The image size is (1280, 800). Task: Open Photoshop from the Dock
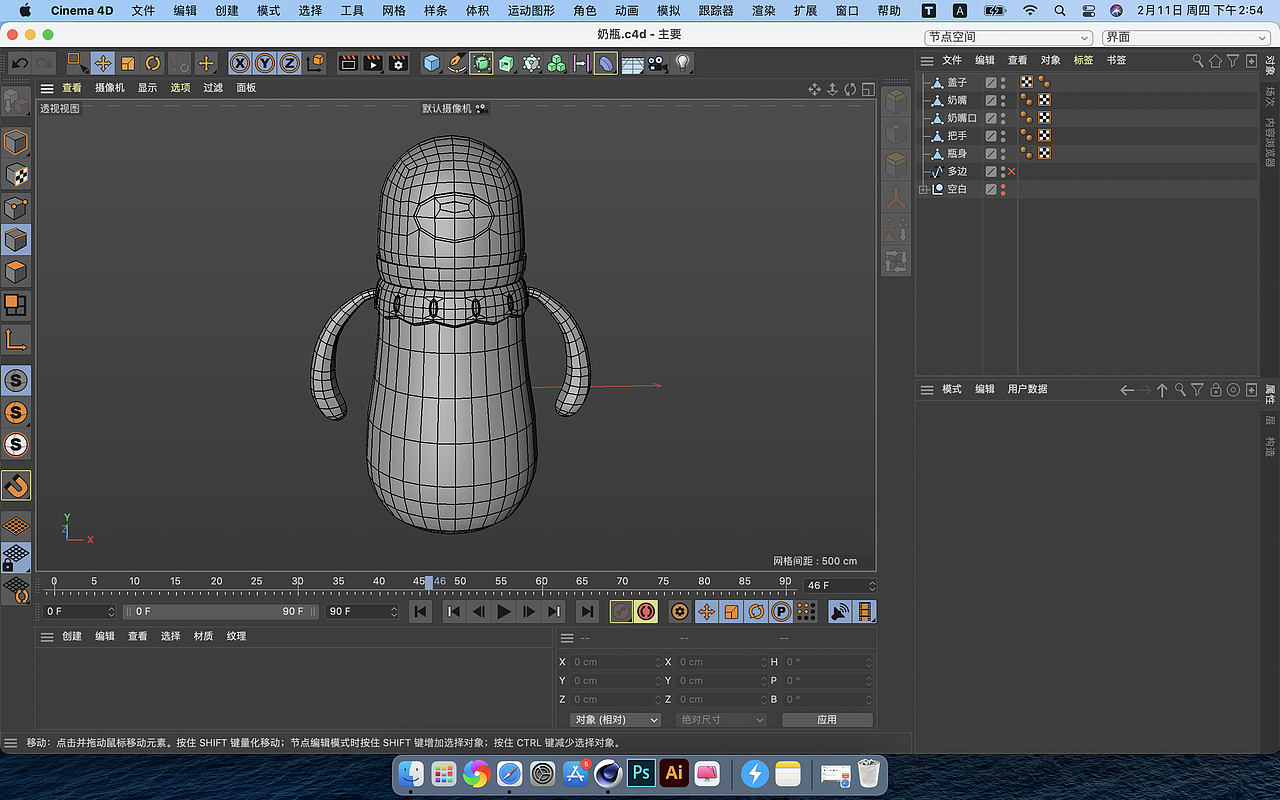pos(641,773)
